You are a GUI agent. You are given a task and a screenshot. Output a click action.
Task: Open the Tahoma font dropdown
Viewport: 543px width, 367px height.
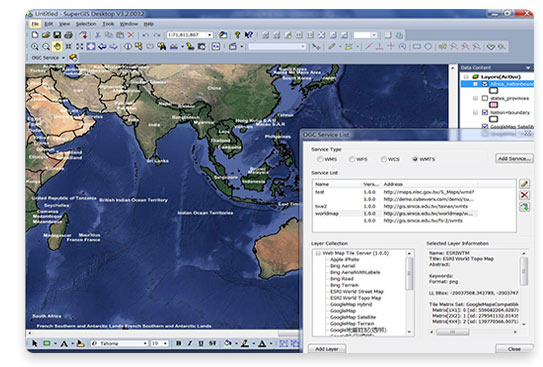point(145,343)
